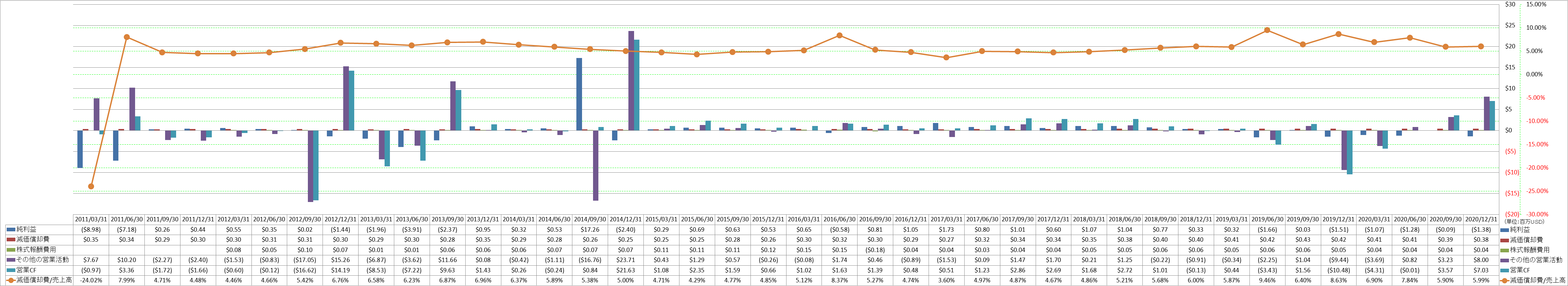Click the 2014/09/30 column header
This screenshot has height=286, width=1568.
pos(590,219)
